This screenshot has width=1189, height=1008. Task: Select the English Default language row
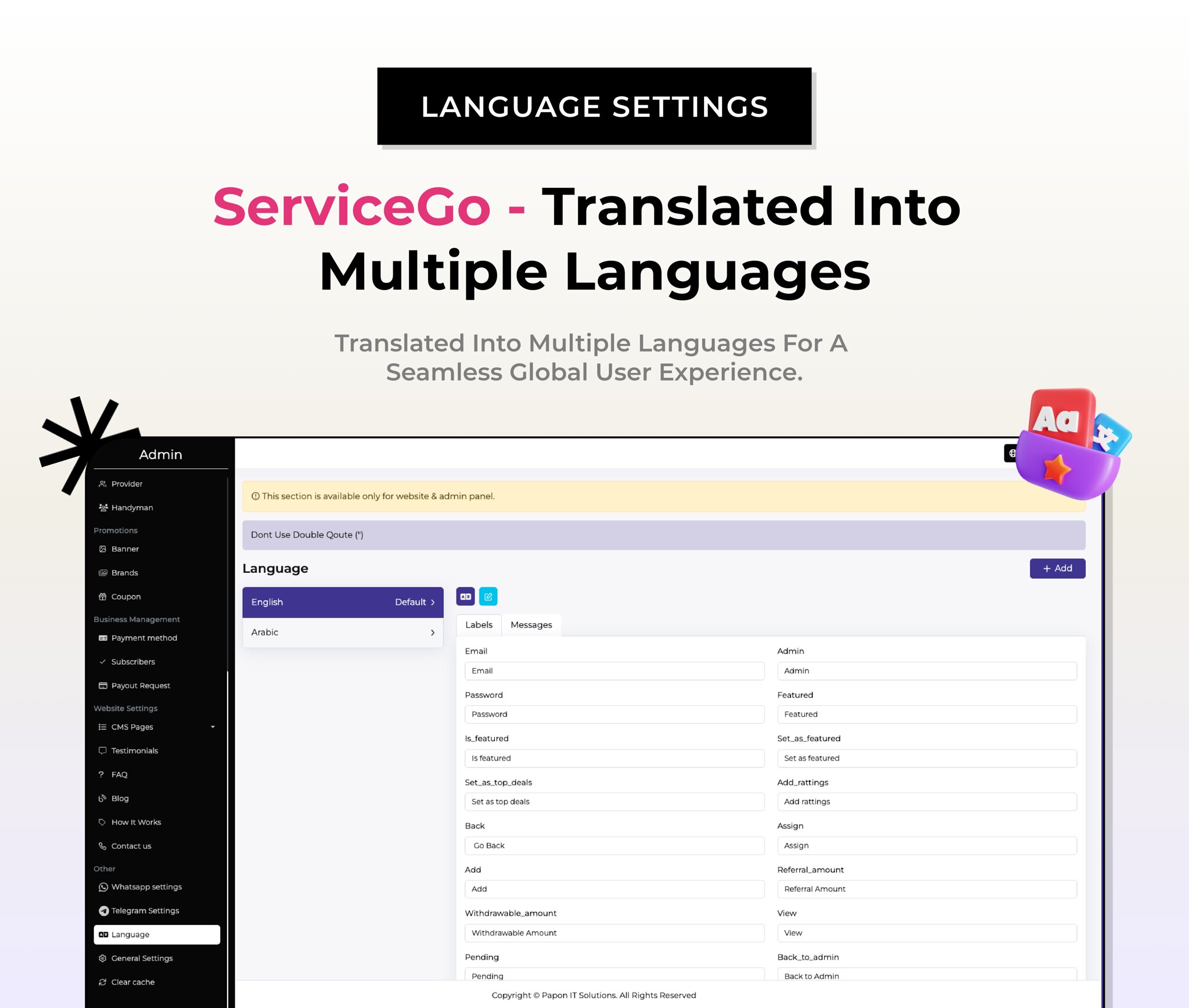343,602
